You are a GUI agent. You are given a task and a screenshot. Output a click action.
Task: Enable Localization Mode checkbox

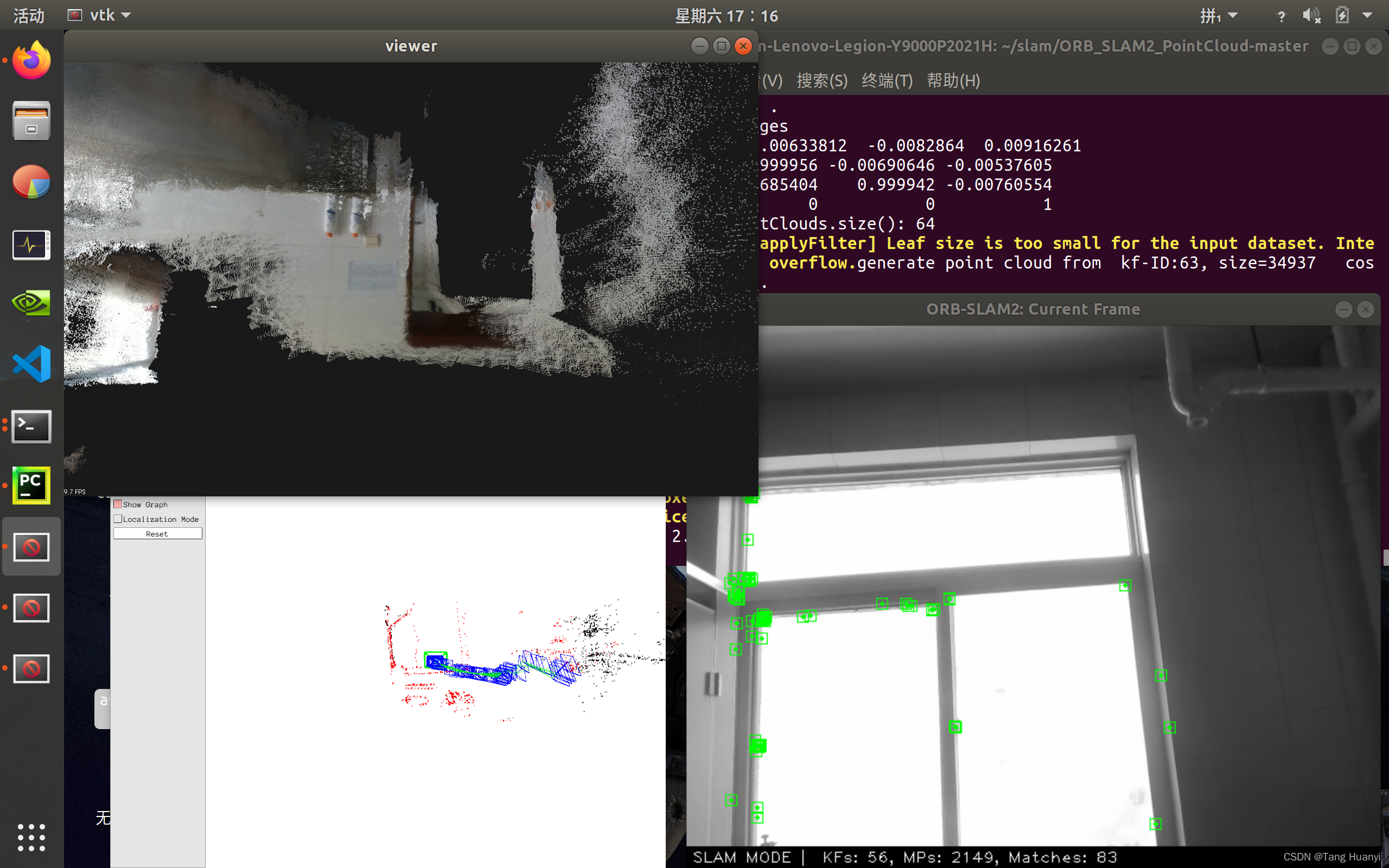pyautogui.click(x=118, y=519)
